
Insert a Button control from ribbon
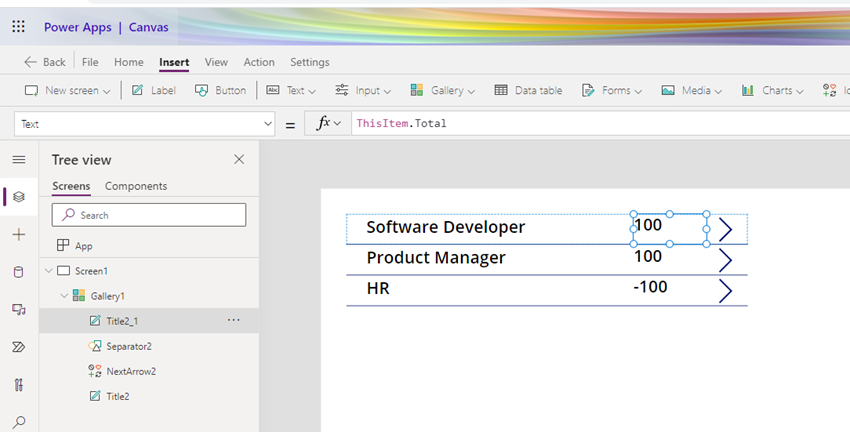coord(220,90)
